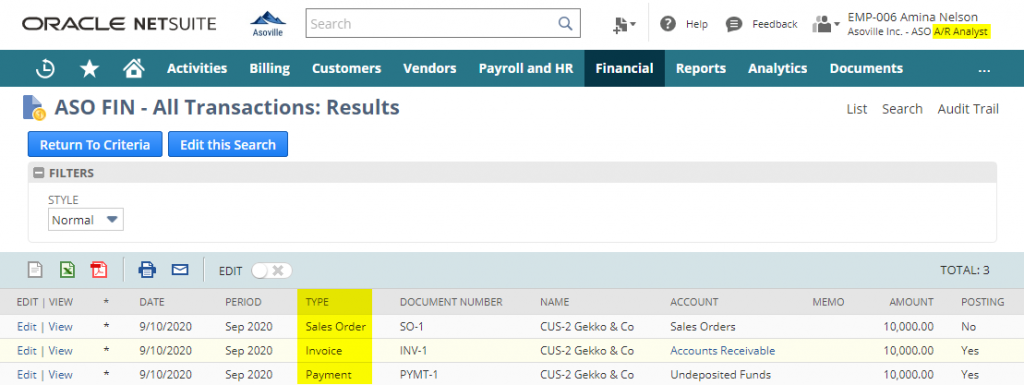This screenshot has width=1024, height=385.
Task: Export results to PDF icon
Action: 99,270
